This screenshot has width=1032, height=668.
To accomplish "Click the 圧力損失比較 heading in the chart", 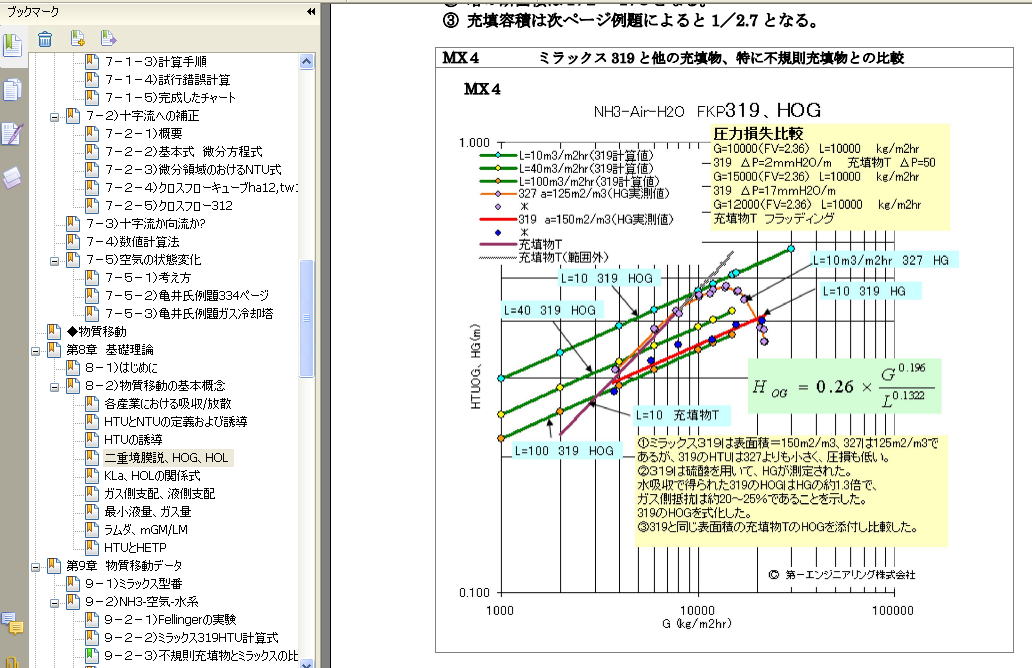I will tap(758, 134).
